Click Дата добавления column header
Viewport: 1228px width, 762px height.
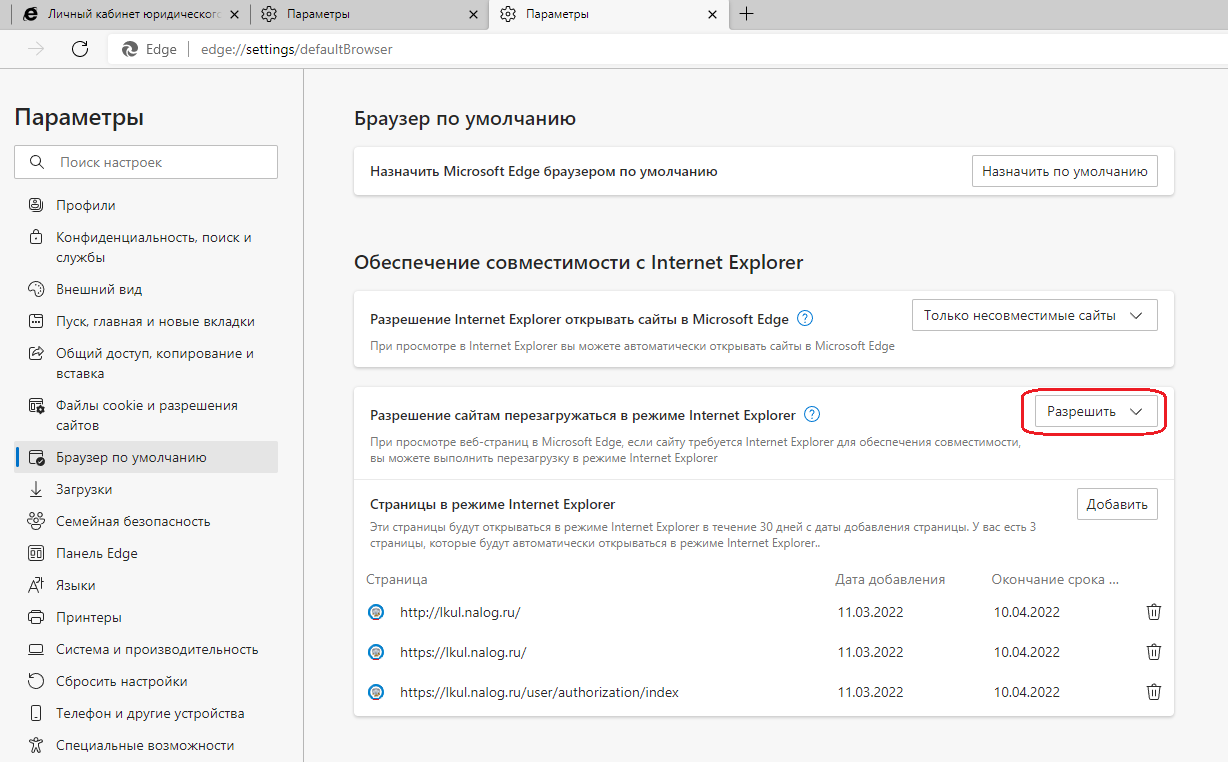[x=890, y=579]
